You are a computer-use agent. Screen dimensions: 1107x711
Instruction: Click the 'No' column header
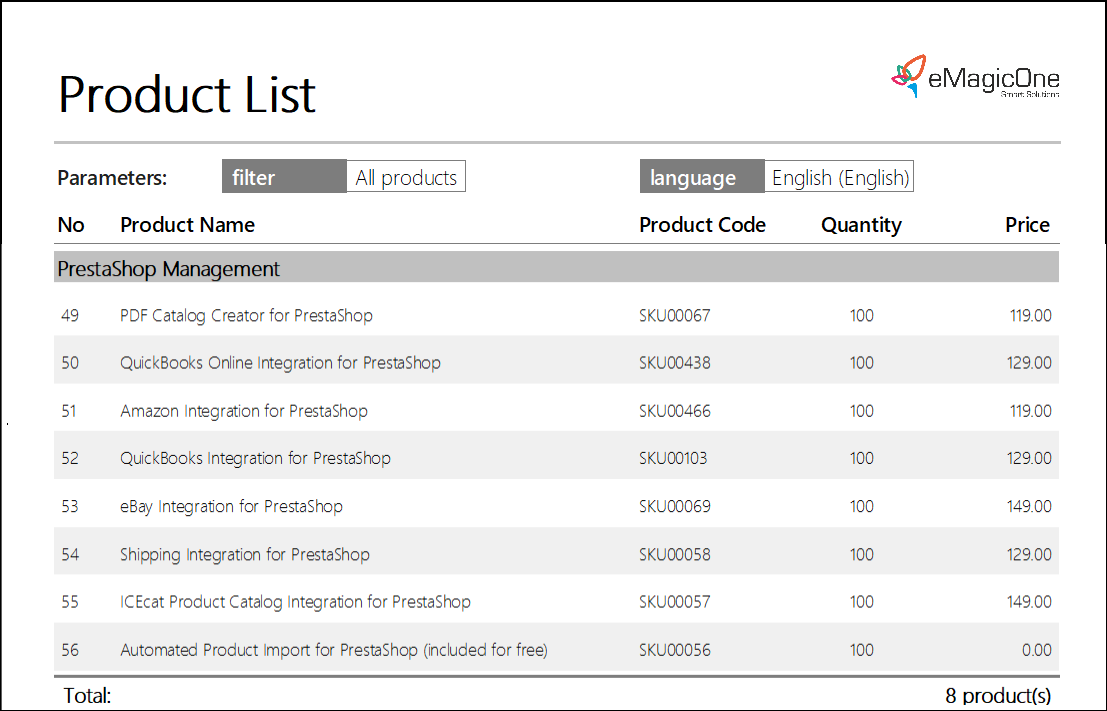[71, 225]
